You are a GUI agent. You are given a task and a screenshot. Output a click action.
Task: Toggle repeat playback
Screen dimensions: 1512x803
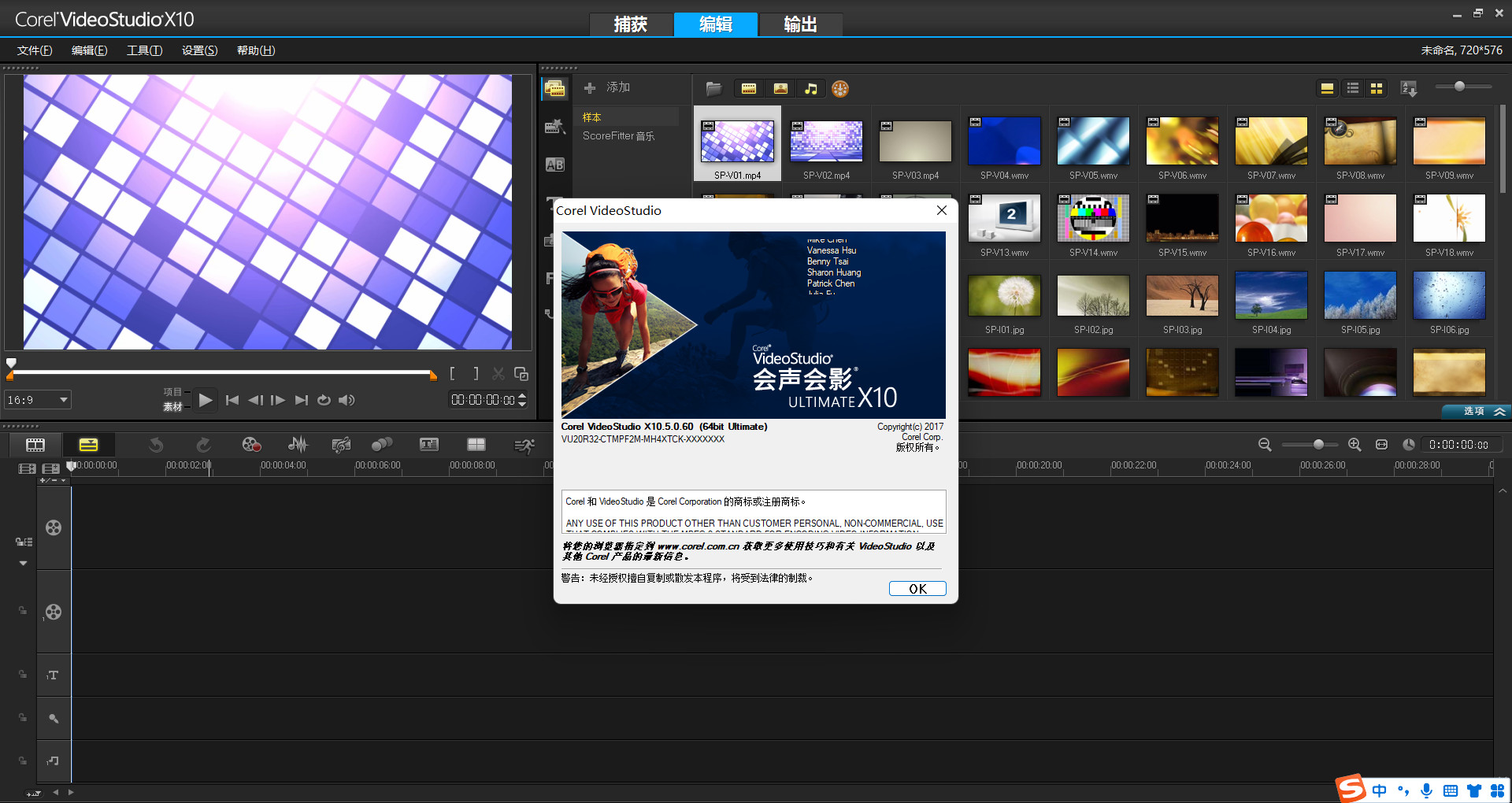[324, 400]
